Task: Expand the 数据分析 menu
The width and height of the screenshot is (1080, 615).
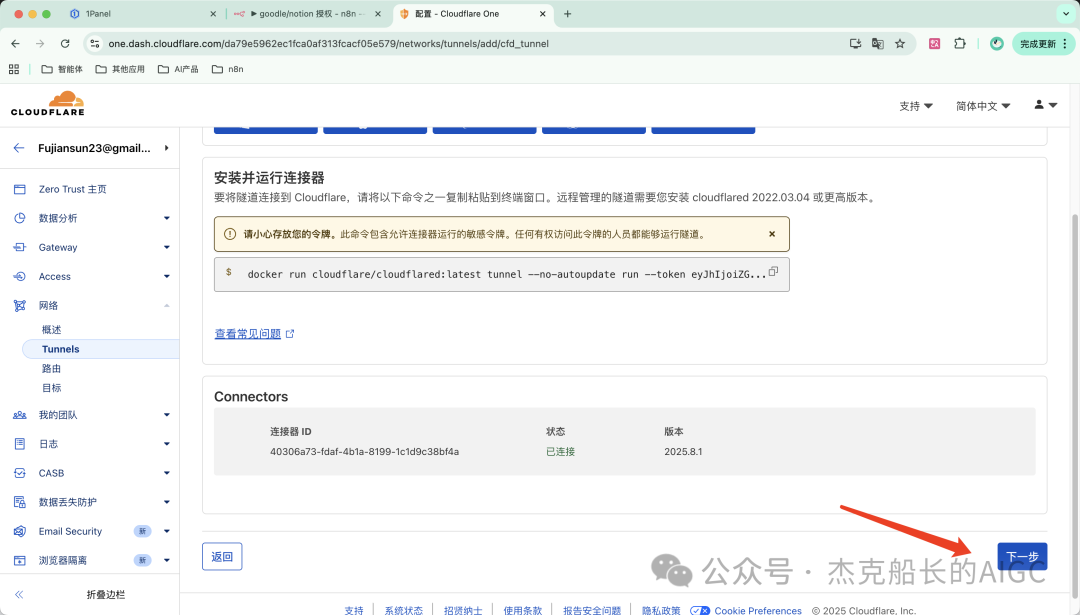Action: pyautogui.click(x=167, y=218)
